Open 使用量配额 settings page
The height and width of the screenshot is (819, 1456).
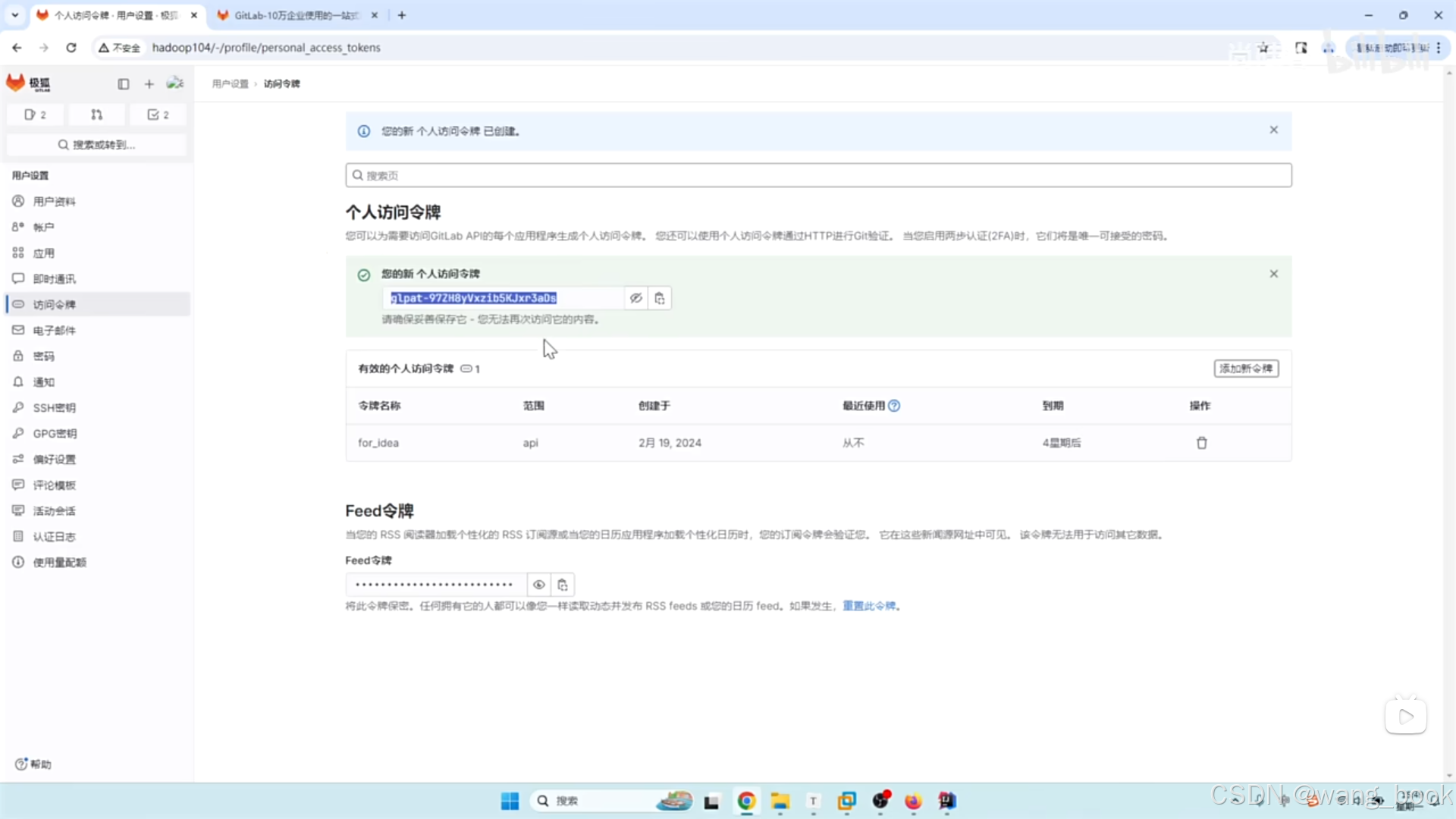click(97, 562)
